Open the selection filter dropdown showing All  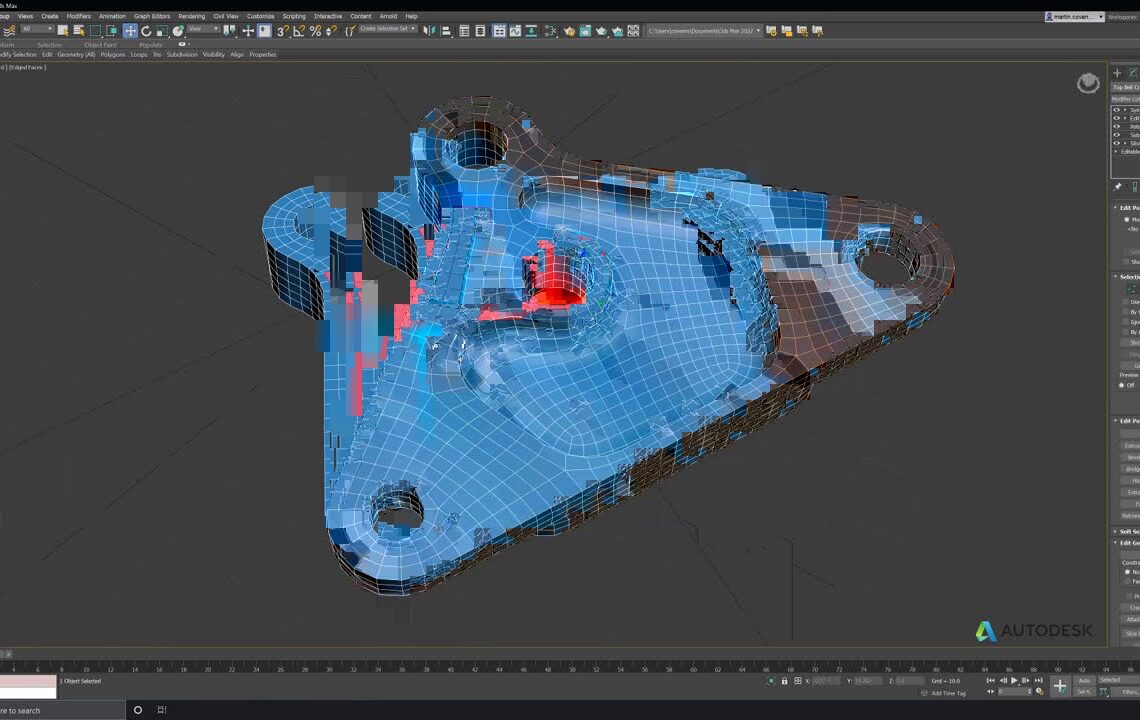[48, 32]
